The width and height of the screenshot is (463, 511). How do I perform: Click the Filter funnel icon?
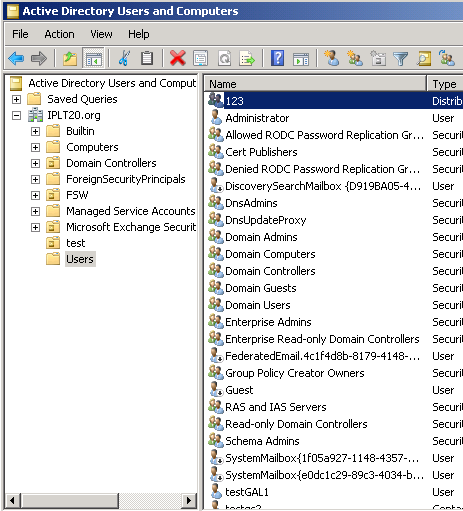click(400, 59)
